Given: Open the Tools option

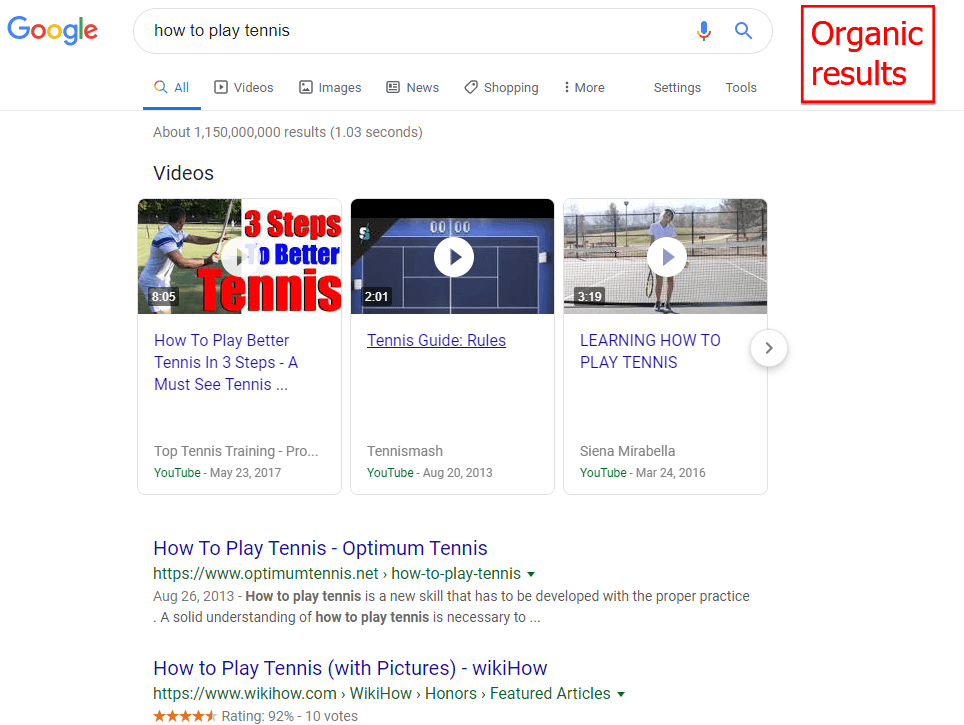Looking at the screenshot, I should tap(741, 87).
